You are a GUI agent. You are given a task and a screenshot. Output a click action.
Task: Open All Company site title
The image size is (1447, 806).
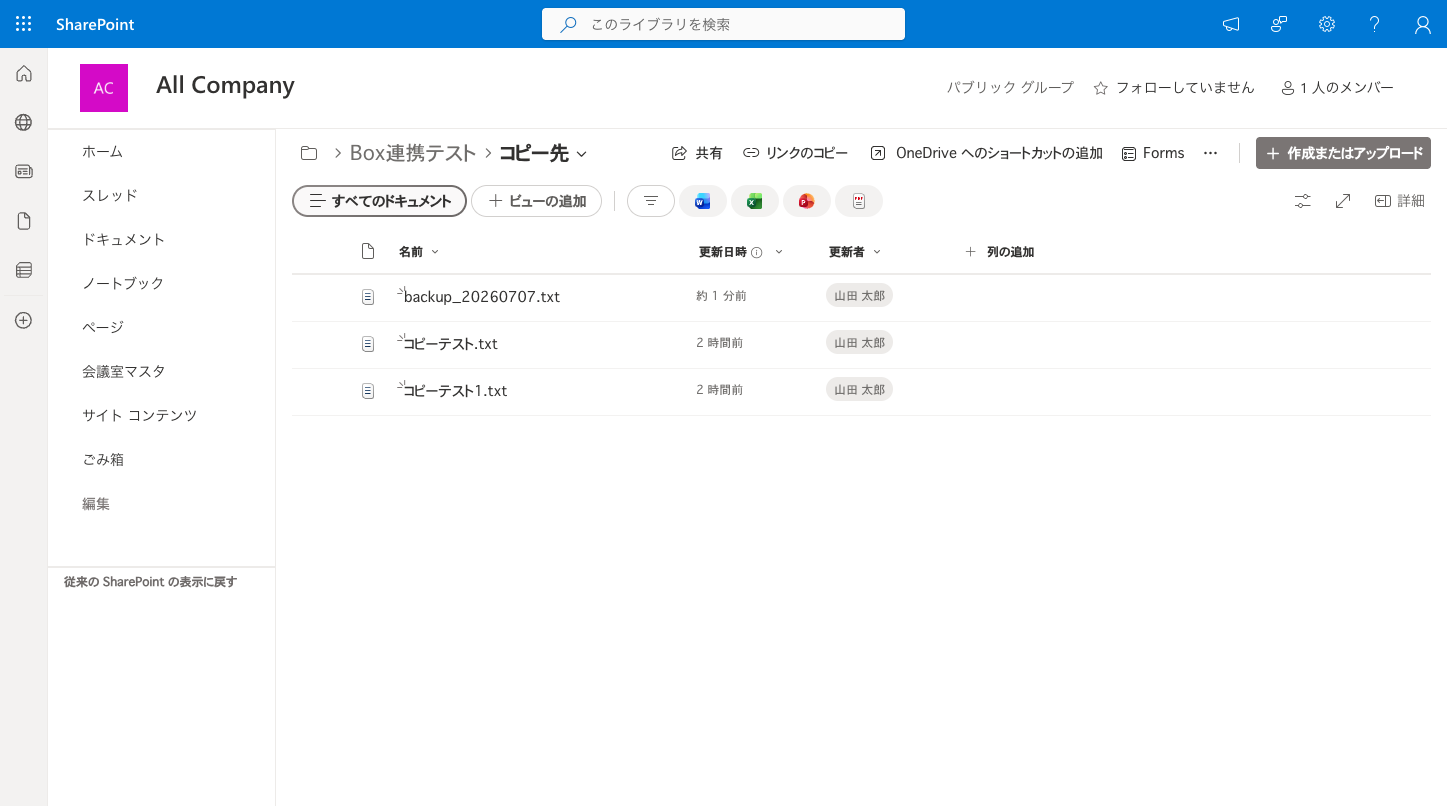(x=225, y=85)
